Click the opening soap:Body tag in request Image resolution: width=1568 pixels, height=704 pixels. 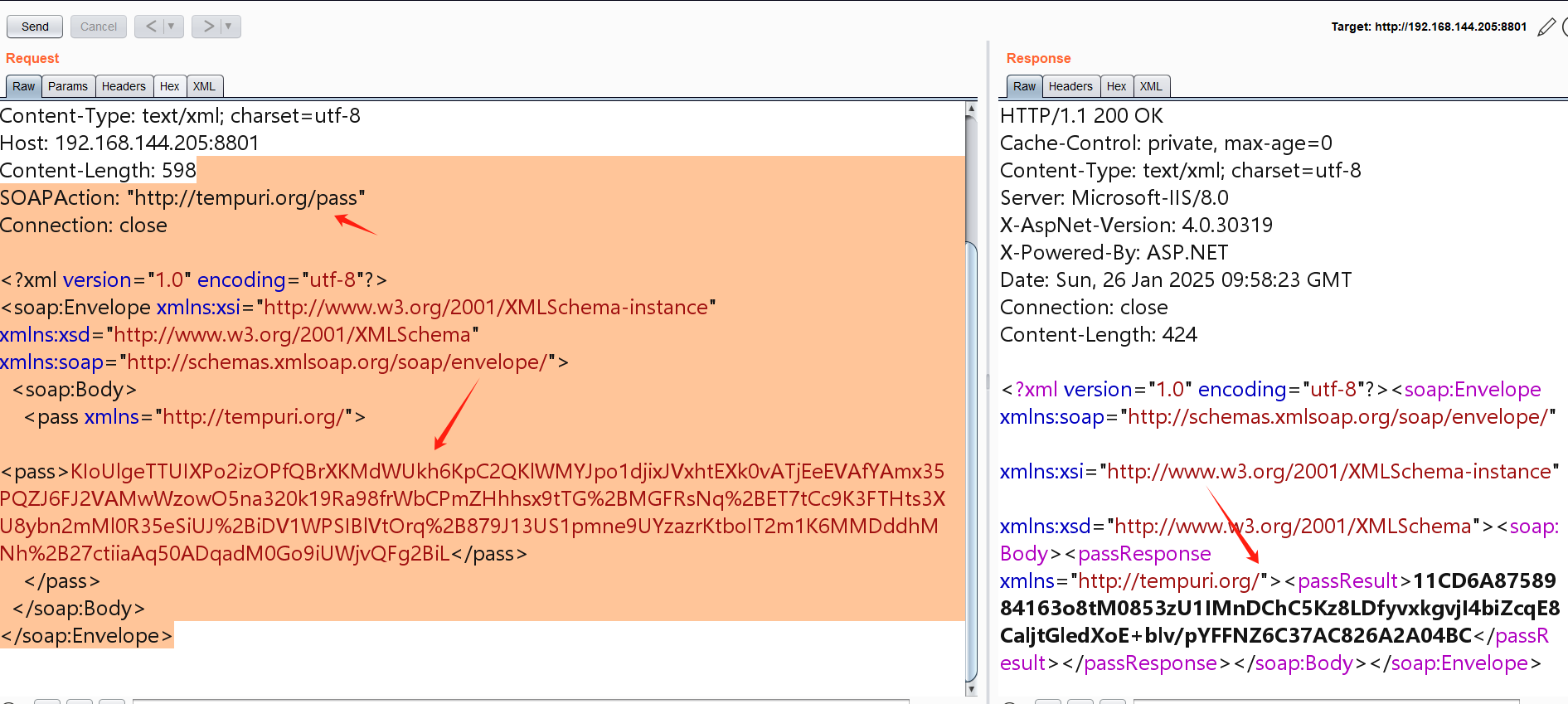(75, 389)
